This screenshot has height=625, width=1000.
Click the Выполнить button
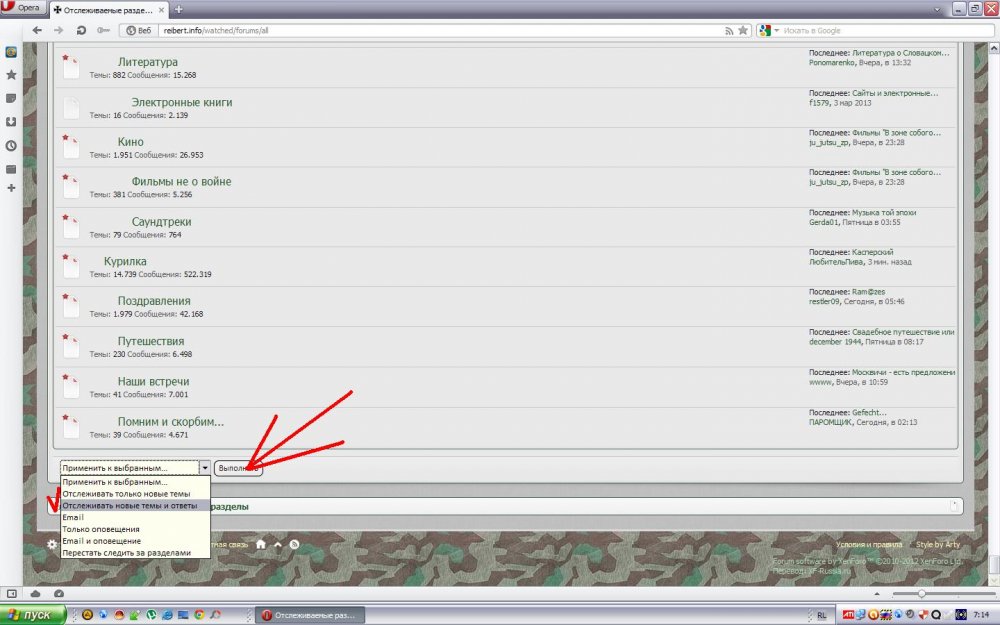[x=238, y=467]
